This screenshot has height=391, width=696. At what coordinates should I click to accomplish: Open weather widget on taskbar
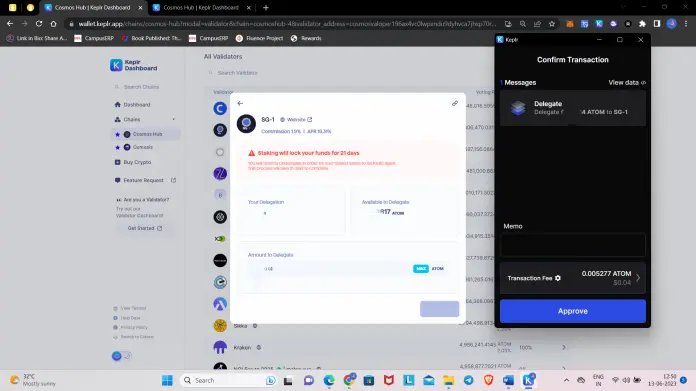coord(33,380)
